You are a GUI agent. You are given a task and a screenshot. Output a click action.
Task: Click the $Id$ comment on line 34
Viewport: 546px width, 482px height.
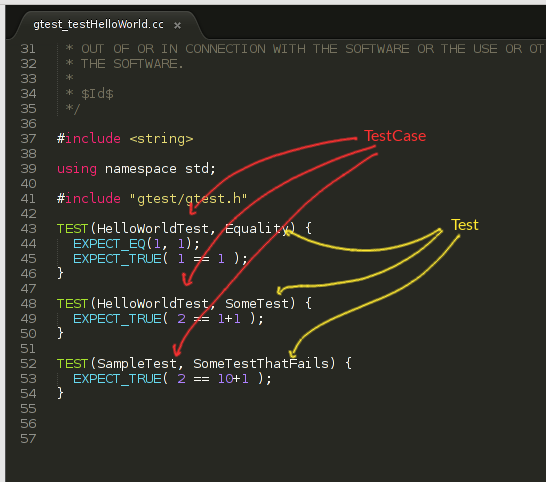[x=97, y=94]
